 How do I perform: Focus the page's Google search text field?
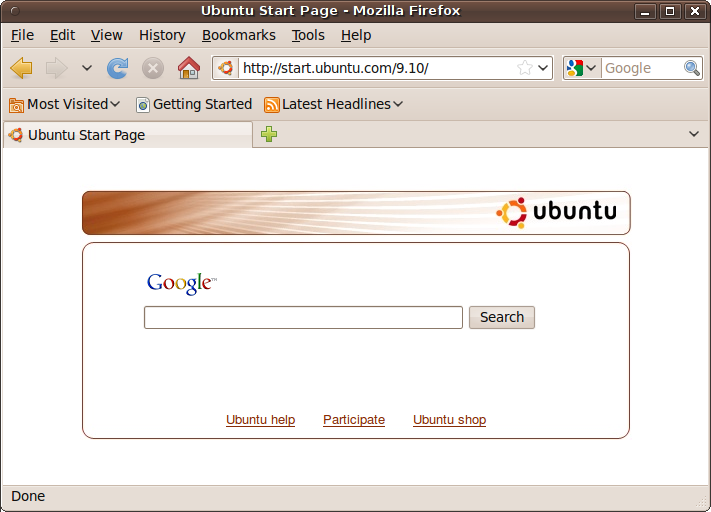(x=303, y=317)
